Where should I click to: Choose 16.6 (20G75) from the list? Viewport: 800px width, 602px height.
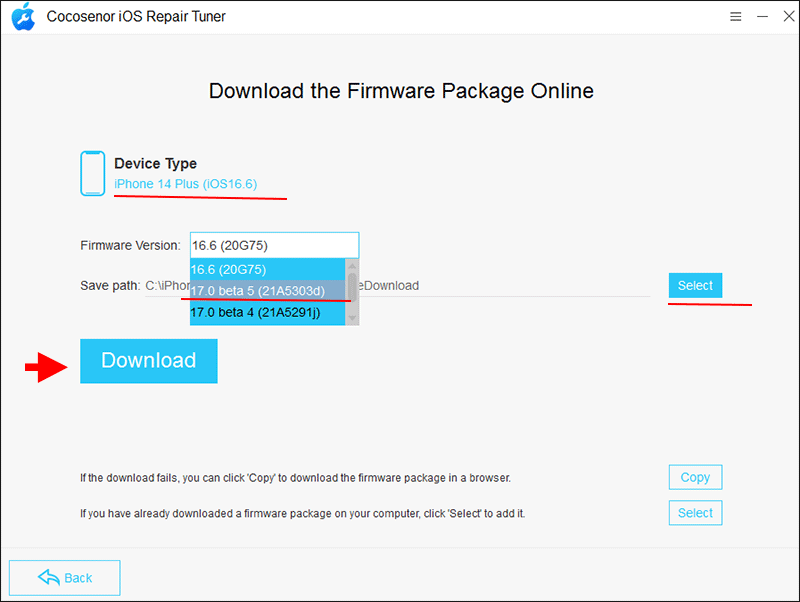(267, 269)
